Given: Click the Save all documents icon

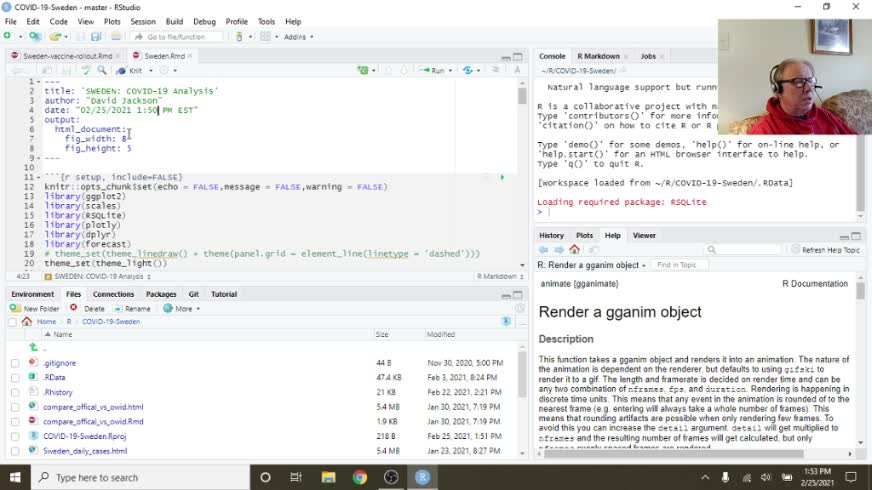Looking at the screenshot, I should coord(96,37).
